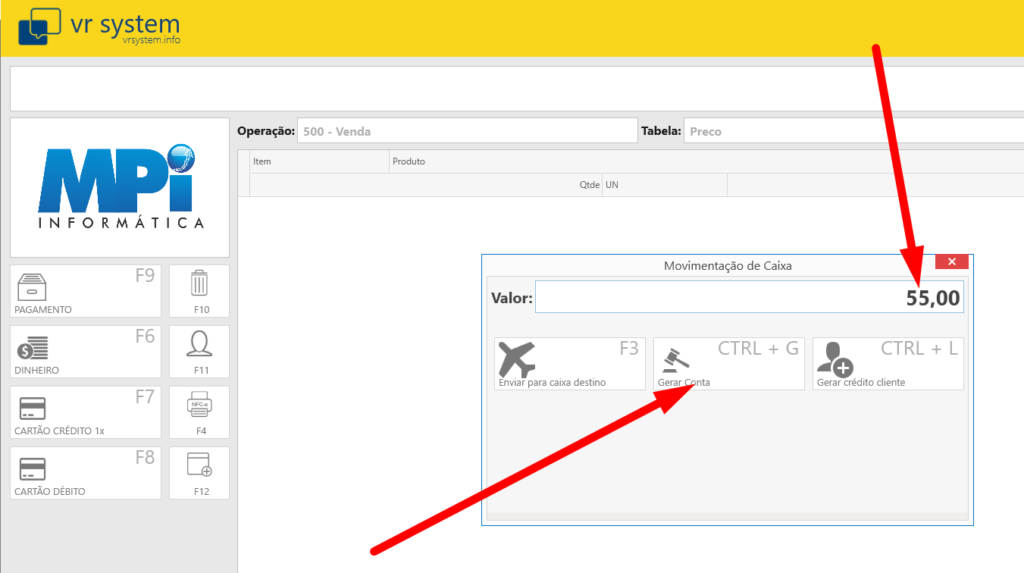1024x573 pixels.
Task: Click the trash can F10 icon
Action: (199, 291)
